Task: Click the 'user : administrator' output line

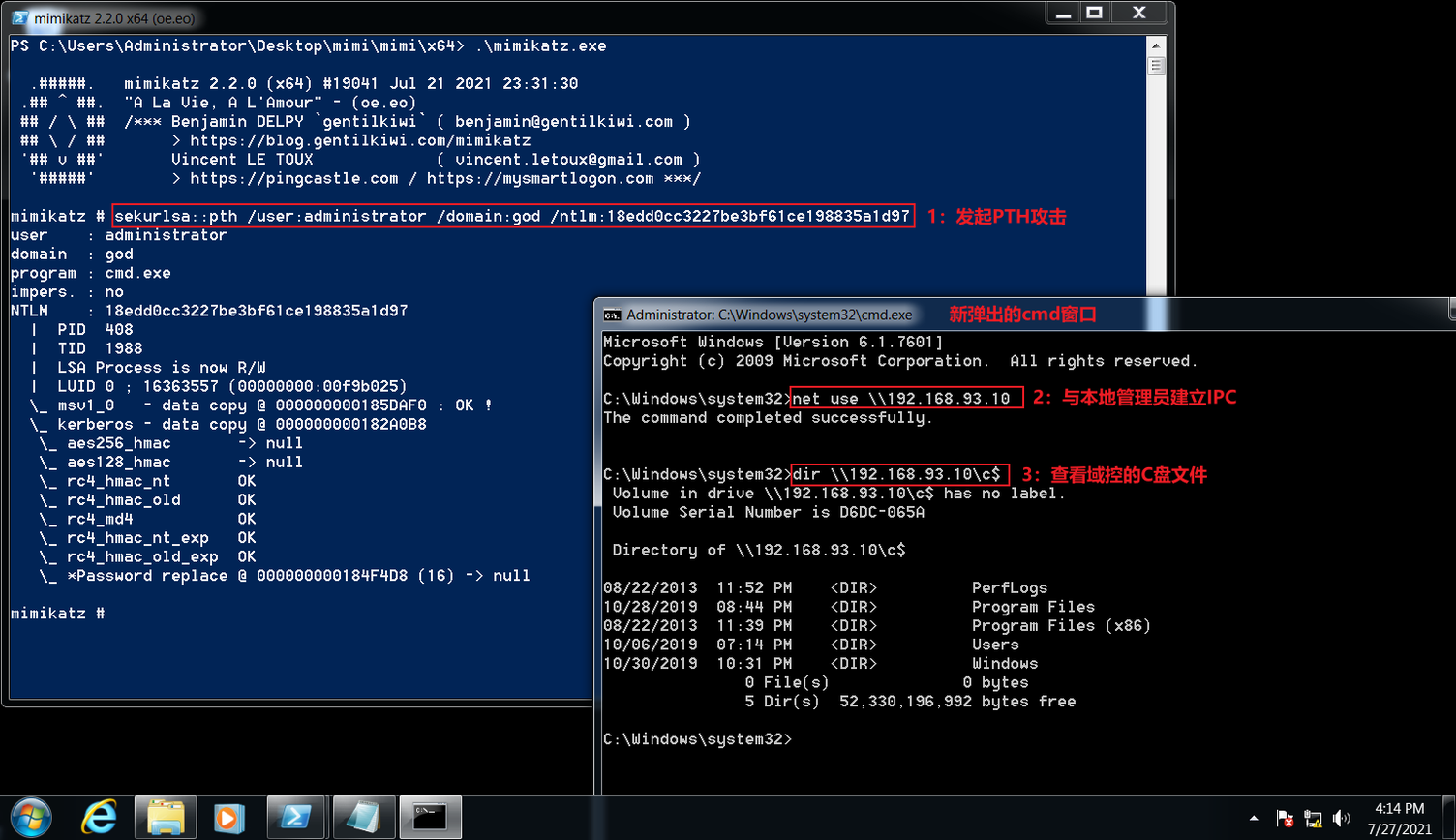Action: point(119,235)
